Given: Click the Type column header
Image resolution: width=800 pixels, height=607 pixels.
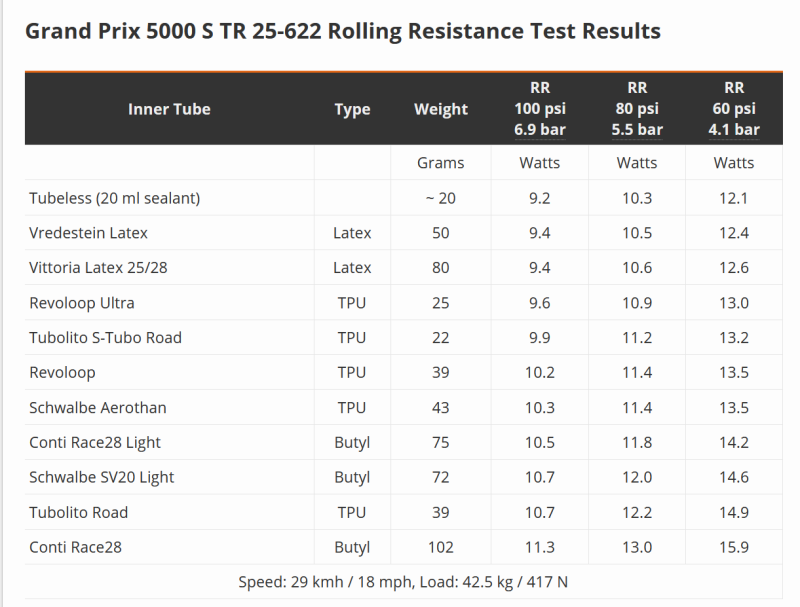Looking at the screenshot, I should point(352,109).
